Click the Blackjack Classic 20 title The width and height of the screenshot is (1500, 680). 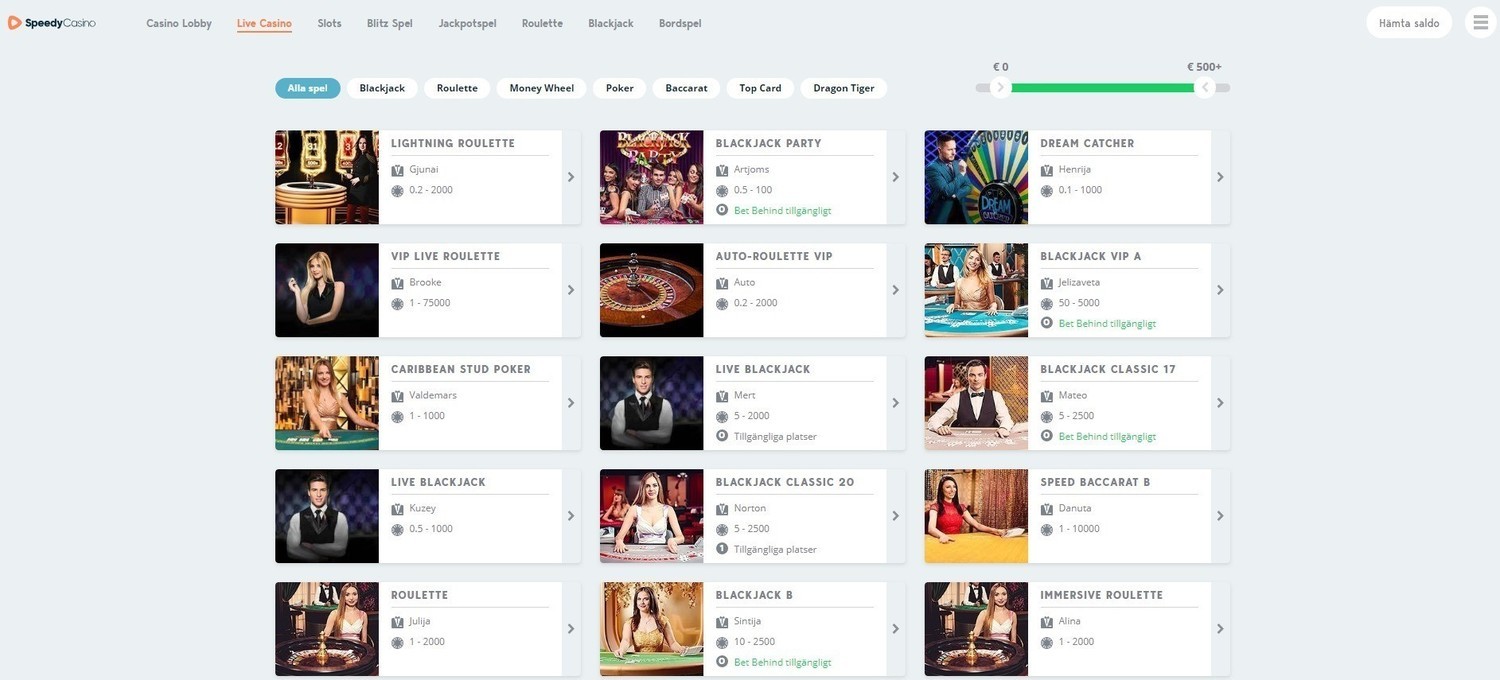pyautogui.click(x=785, y=482)
